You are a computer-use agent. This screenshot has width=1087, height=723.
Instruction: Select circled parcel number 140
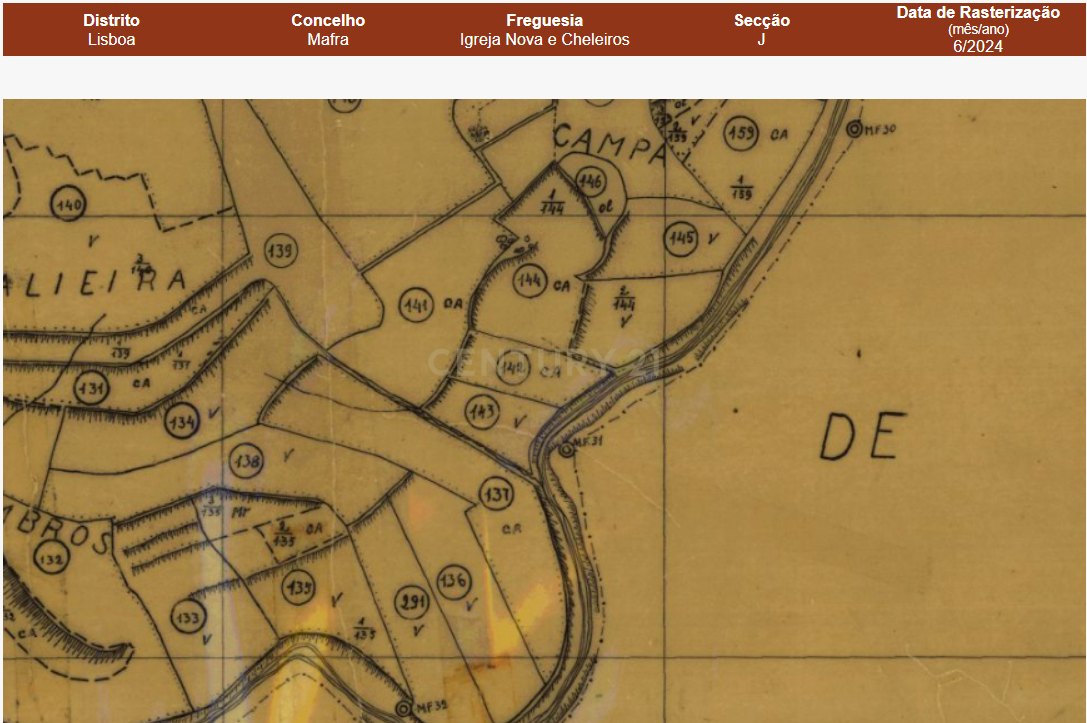pyautogui.click(x=69, y=206)
